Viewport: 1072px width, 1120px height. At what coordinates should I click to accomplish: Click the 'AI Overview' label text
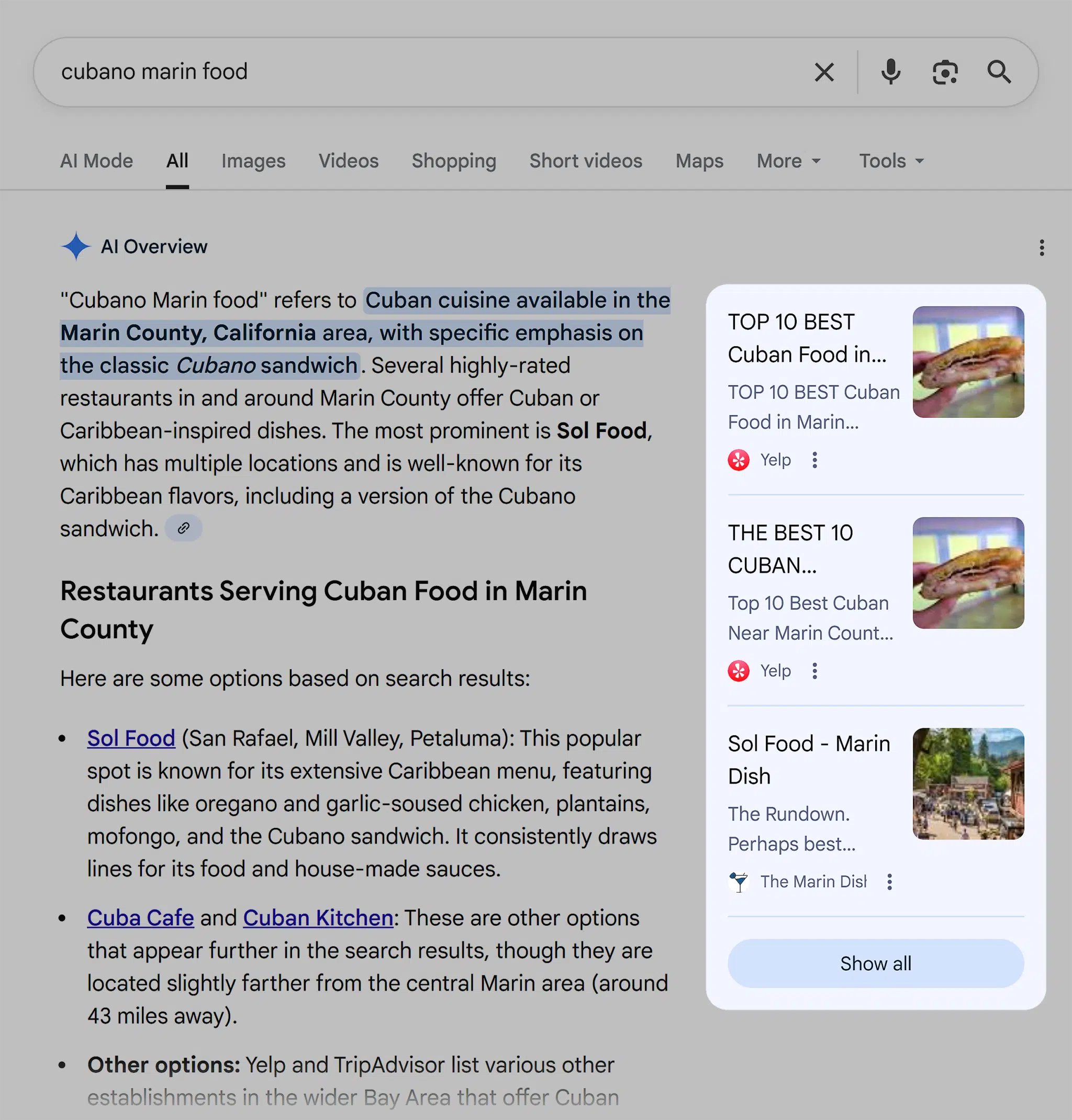[x=154, y=246]
